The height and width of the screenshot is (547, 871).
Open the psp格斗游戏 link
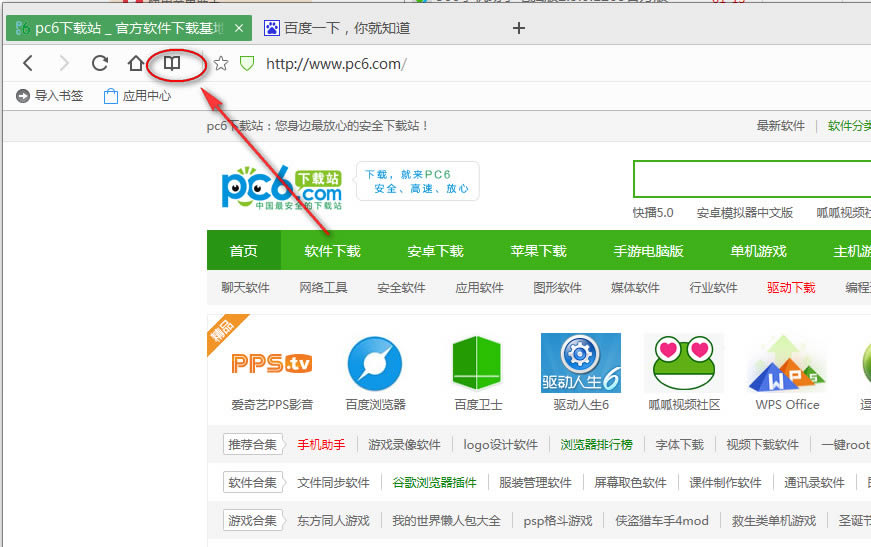click(x=558, y=520)
